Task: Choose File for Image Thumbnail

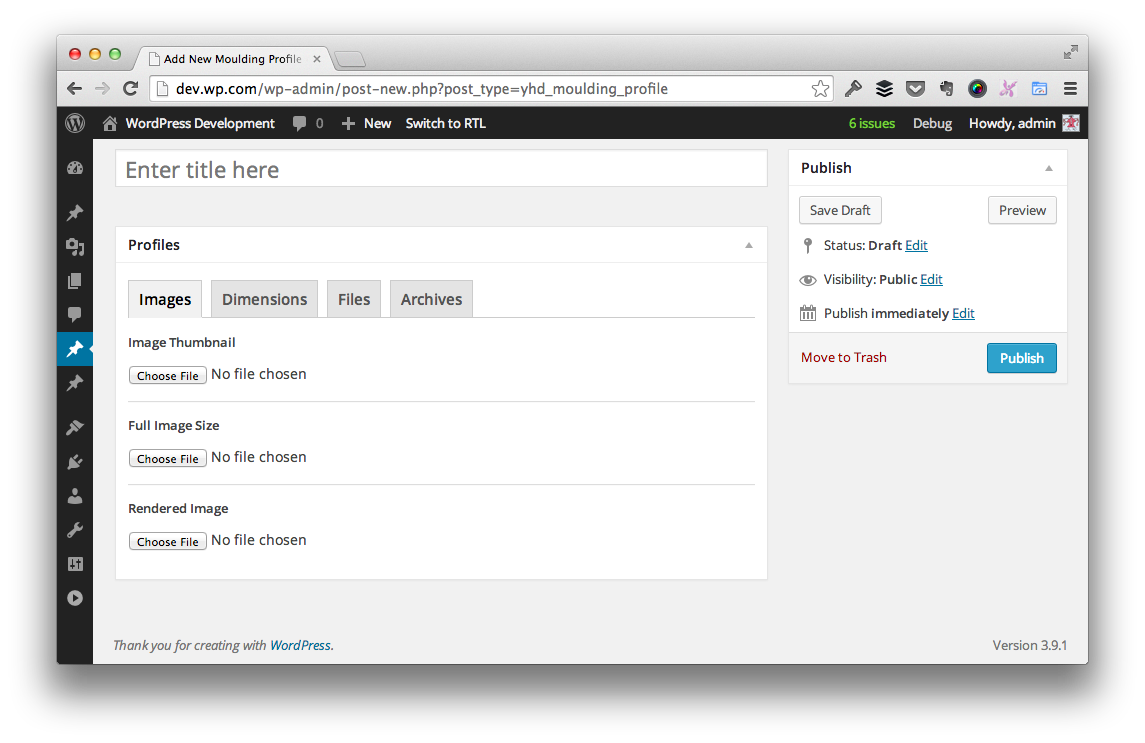Action: (168, 376)
